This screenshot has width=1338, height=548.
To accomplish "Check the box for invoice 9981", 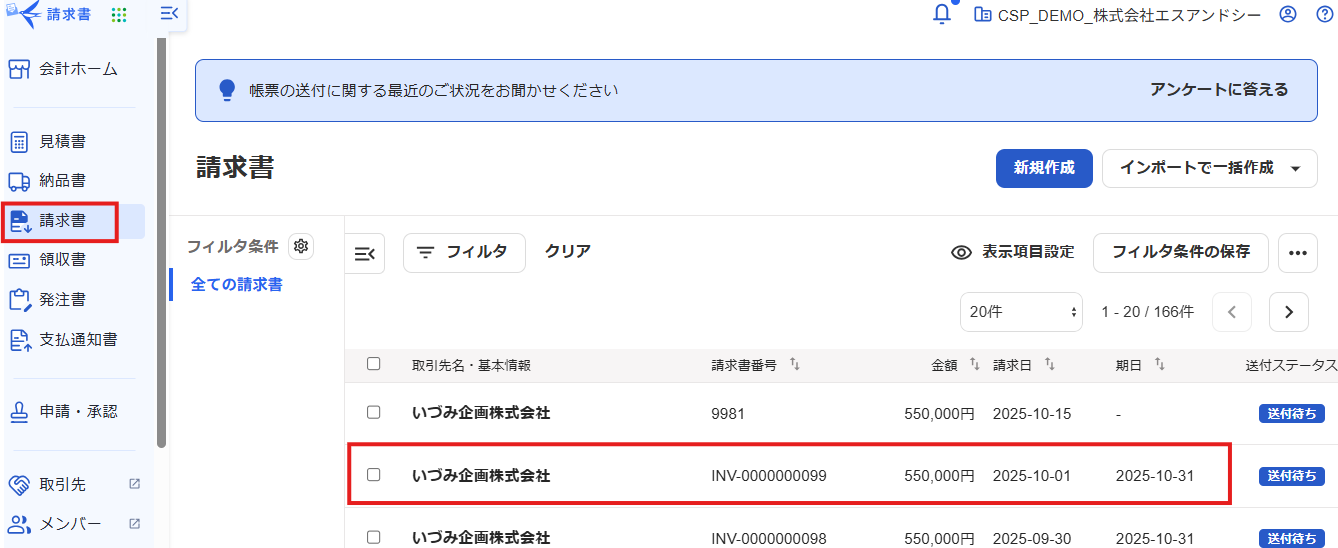I will [x=374, y=412].
